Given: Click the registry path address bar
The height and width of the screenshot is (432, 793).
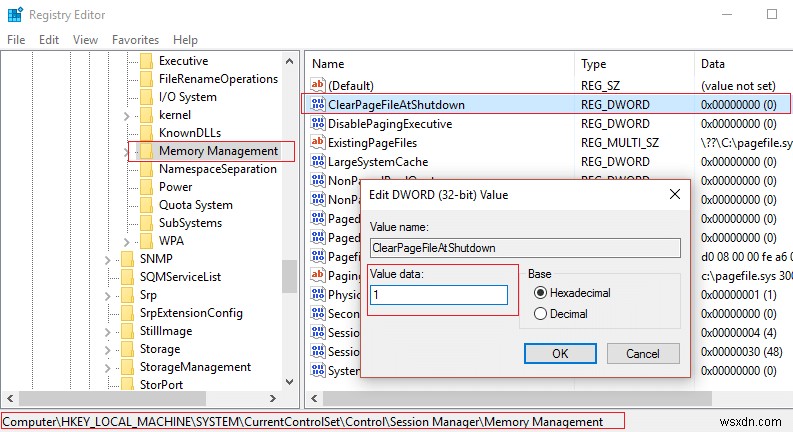Looking at the screenshot, I should tap(313, 421).
